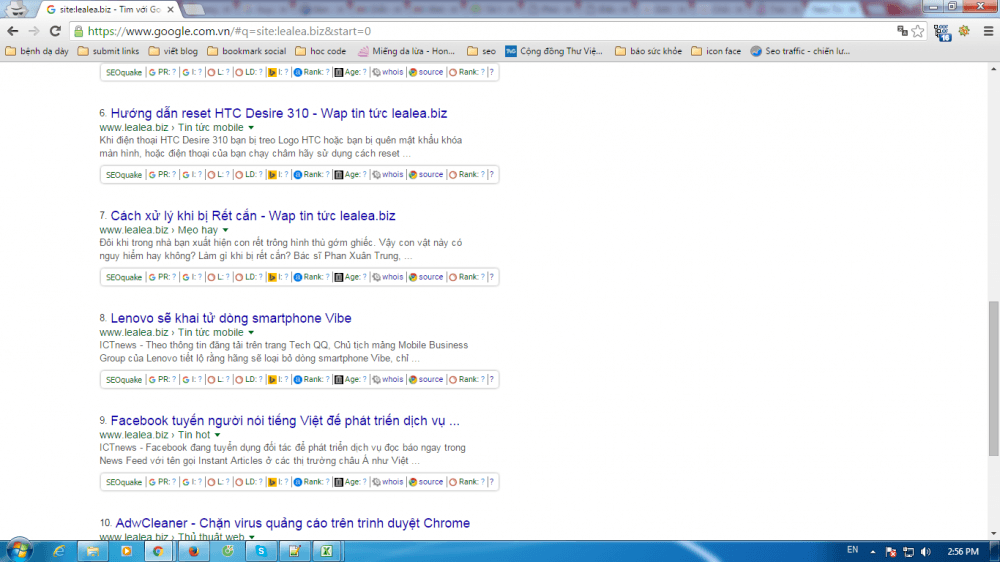Viewport: 1000px width, 562px height.
Task: Open Chrome's hamburger menu
Action: point(988,31)
